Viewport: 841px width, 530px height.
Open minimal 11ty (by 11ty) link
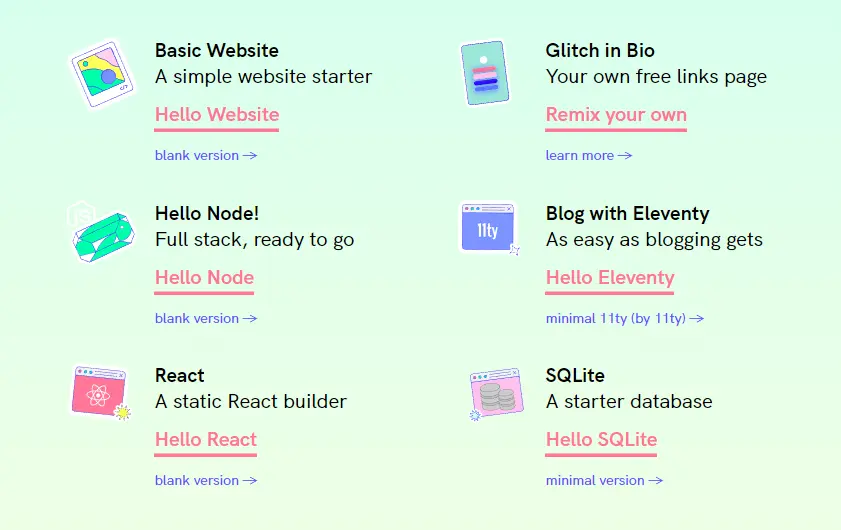click(x=624, y=318)
